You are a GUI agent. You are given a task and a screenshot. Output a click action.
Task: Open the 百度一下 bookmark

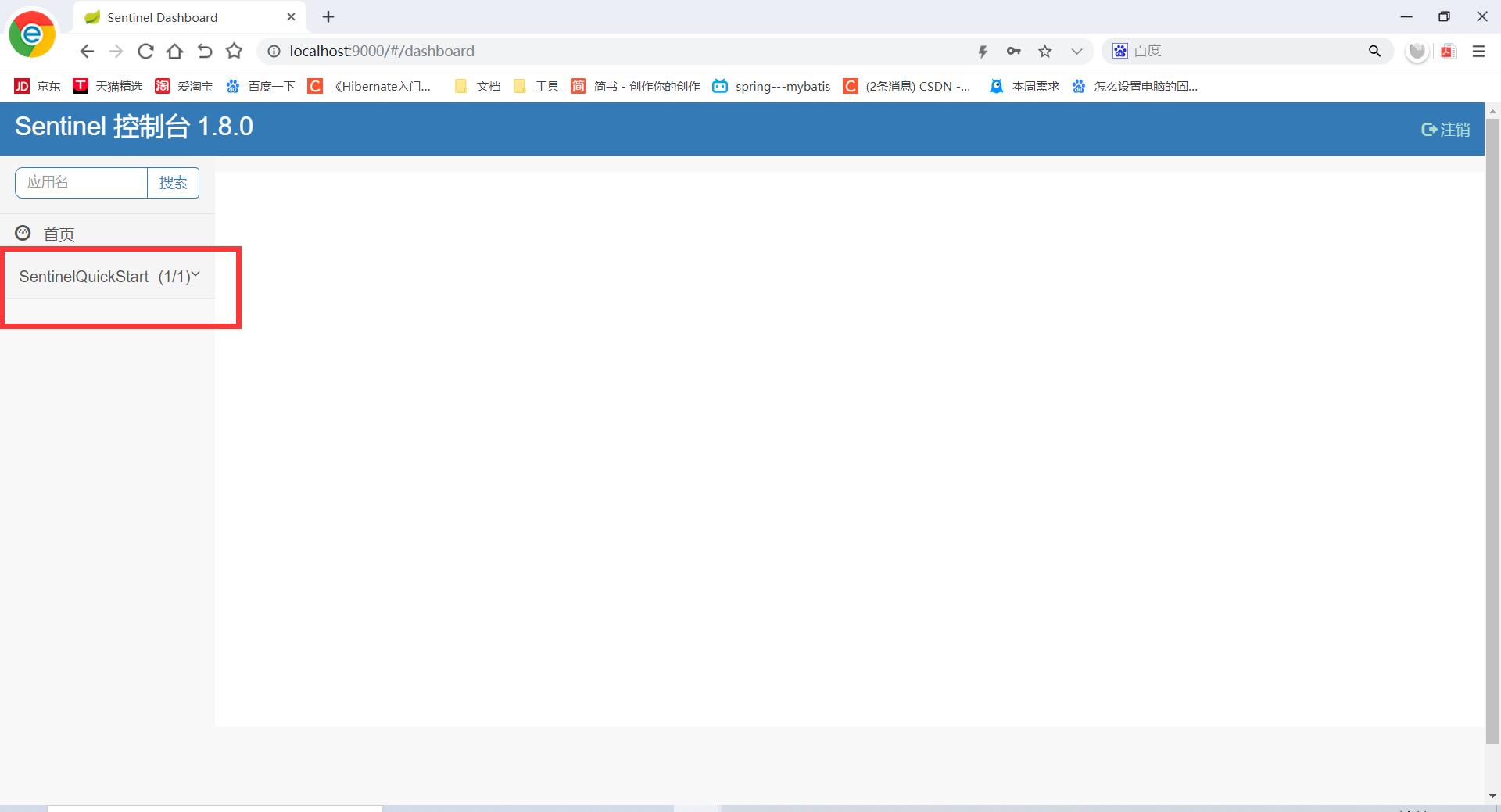coord(260,86)
